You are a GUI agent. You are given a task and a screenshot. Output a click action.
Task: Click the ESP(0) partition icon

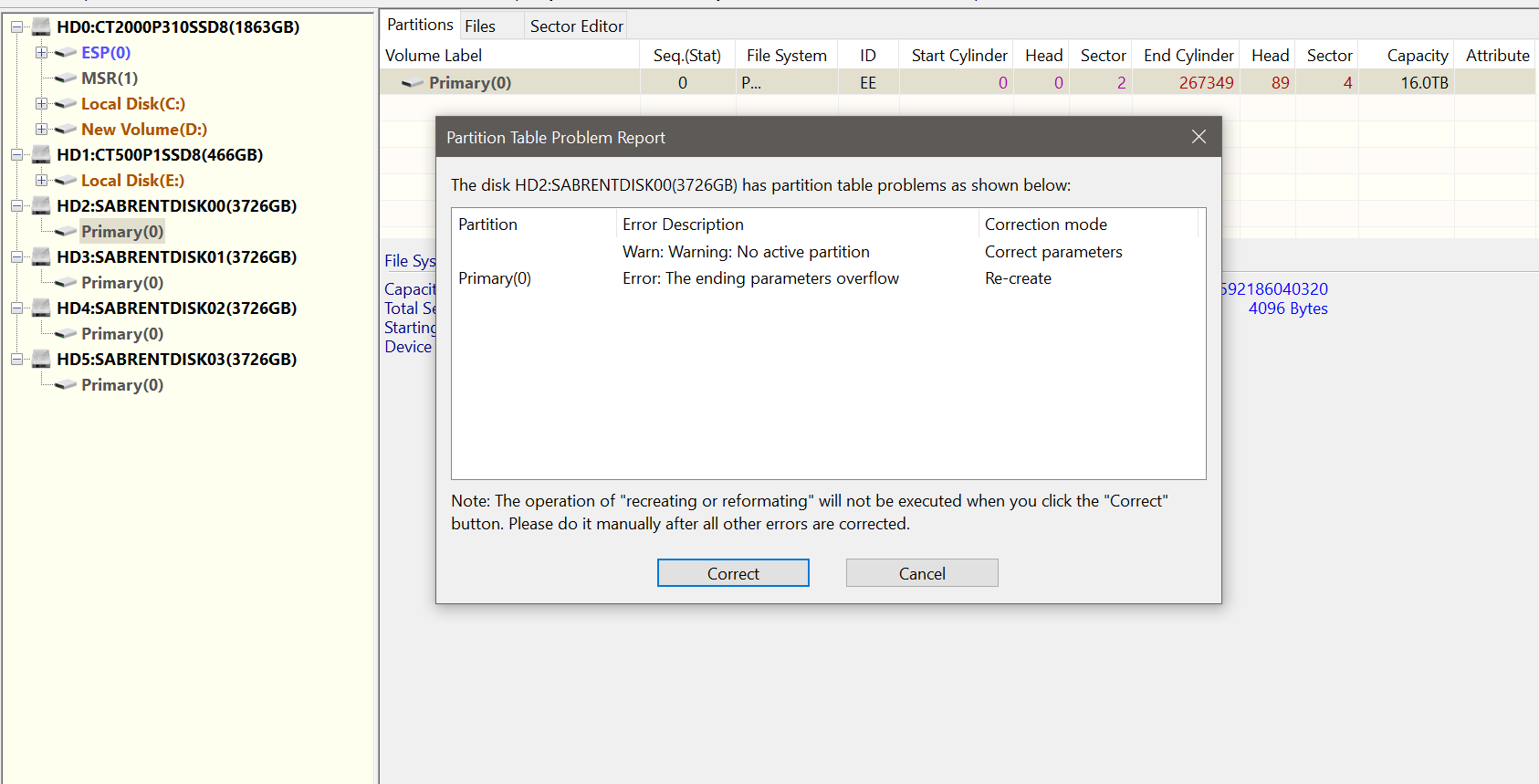coord(66,53)
